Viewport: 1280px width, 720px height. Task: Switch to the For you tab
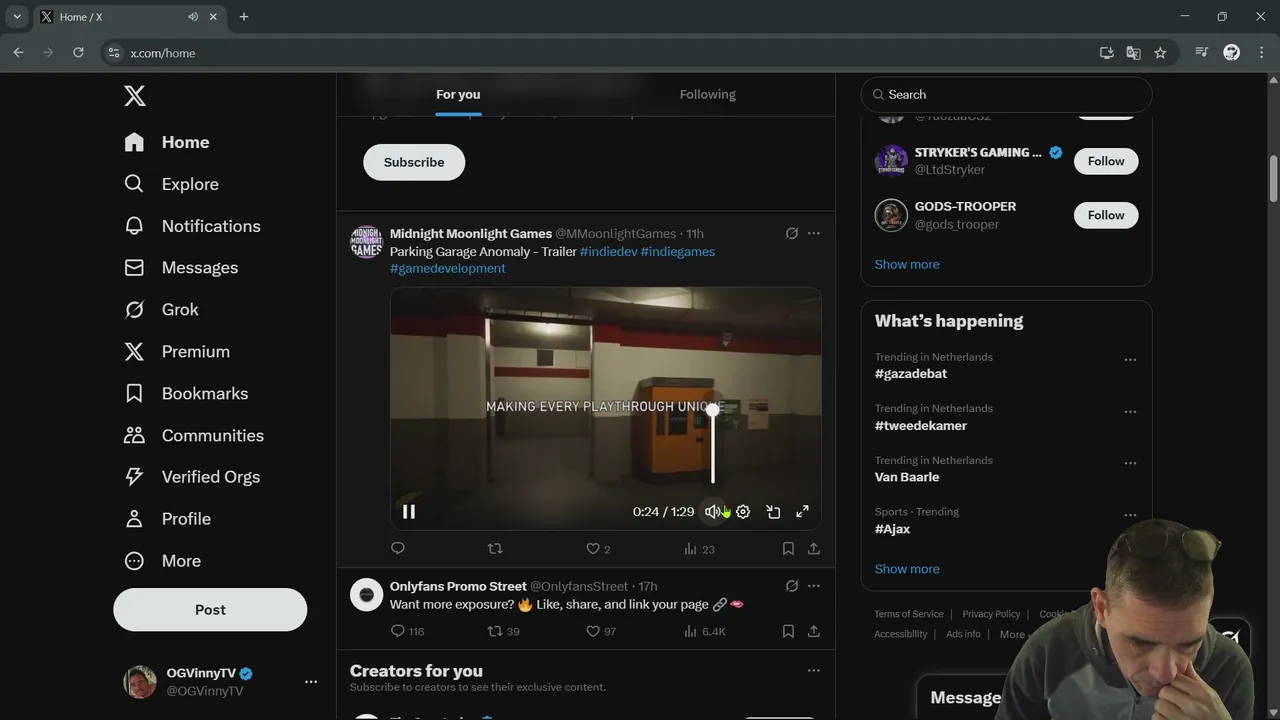[458, 94]
